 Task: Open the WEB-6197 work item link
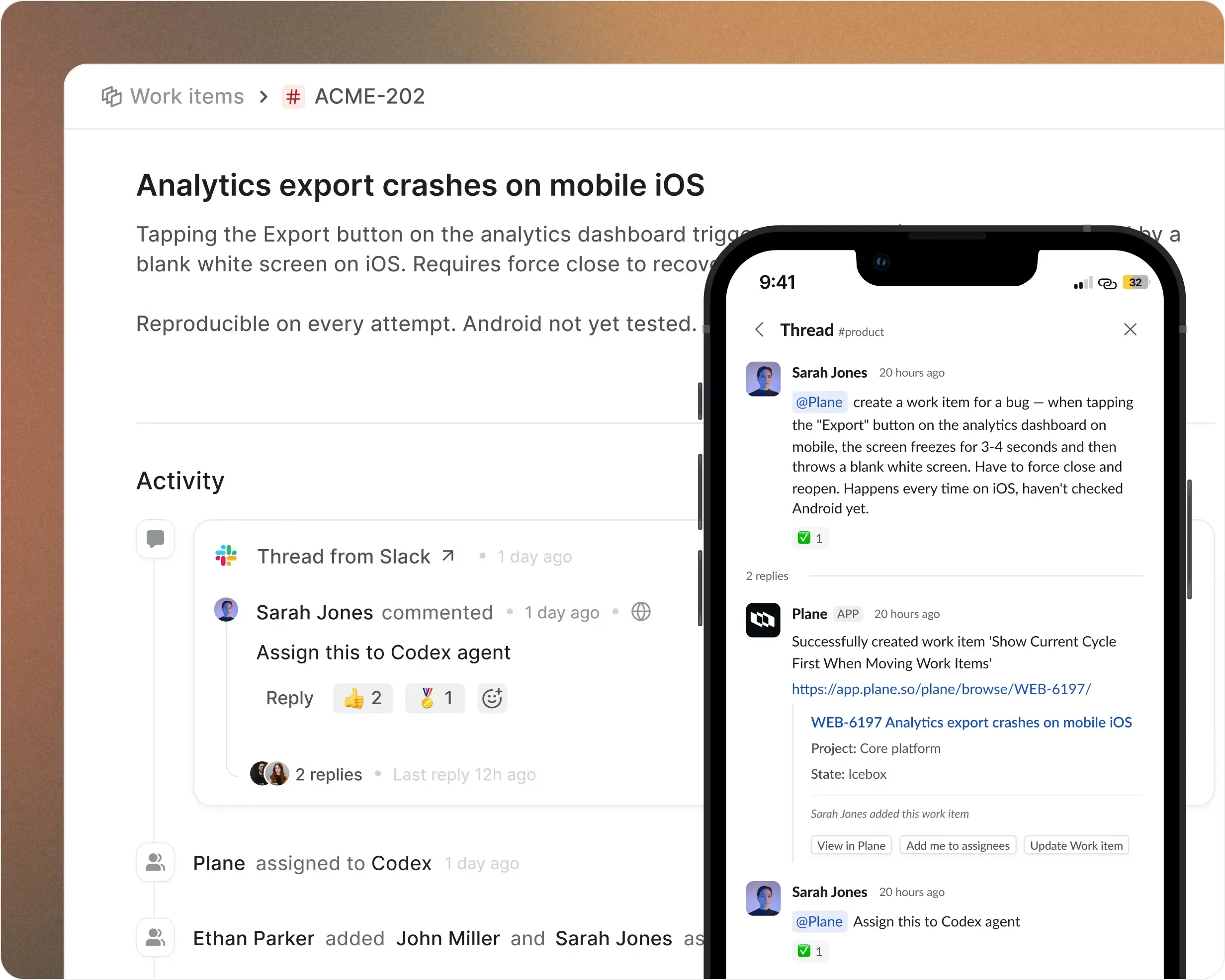click(x=971, y=722)
